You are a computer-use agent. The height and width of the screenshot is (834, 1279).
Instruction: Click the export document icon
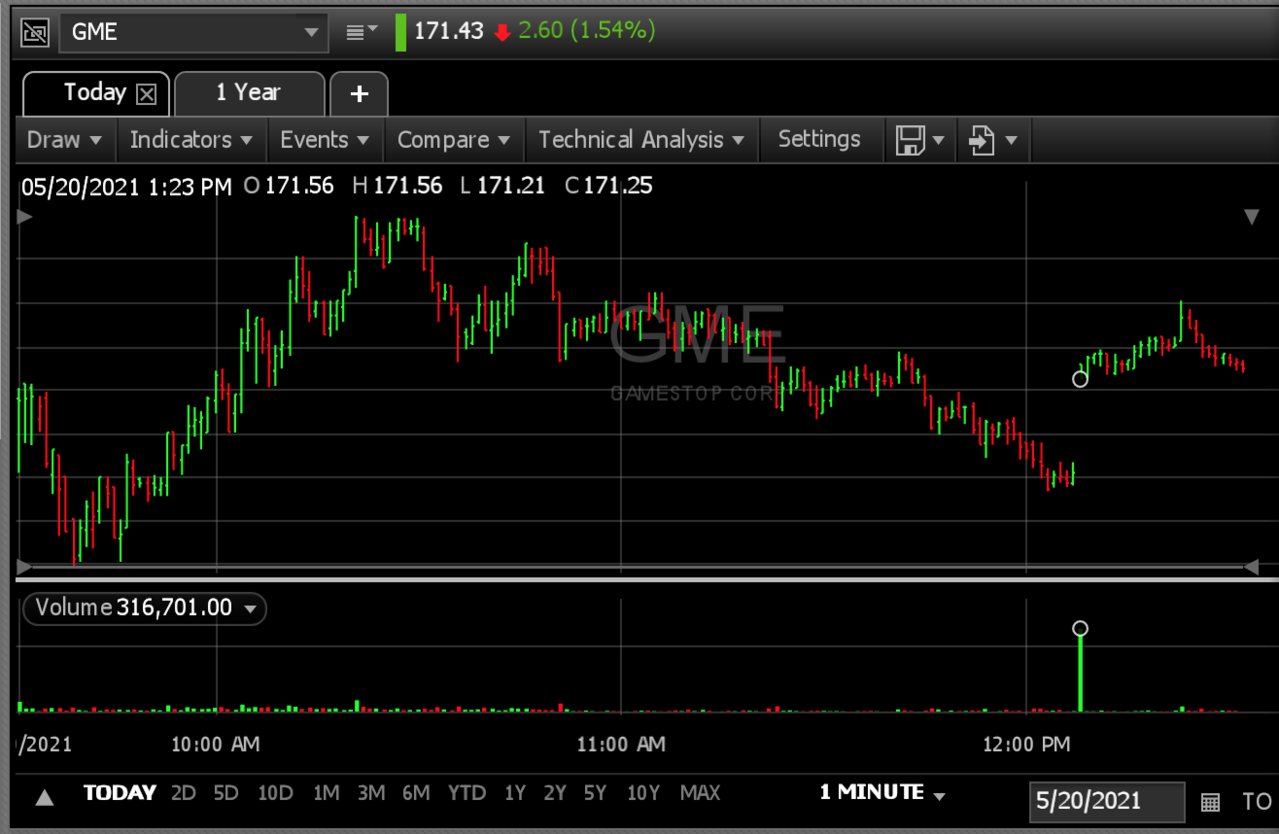click(x=982, y=141)
